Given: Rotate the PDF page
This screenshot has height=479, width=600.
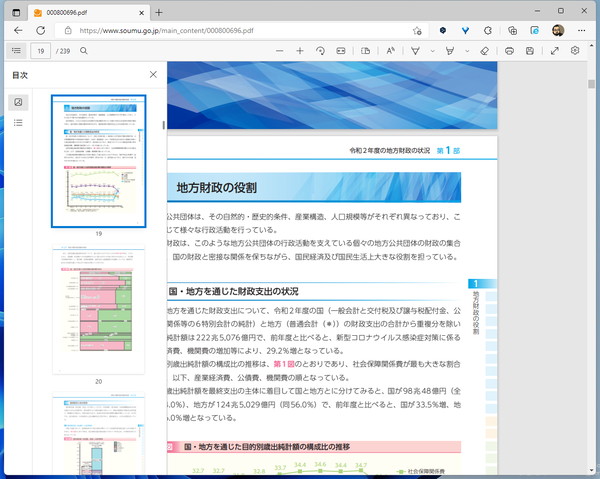Looking at the screenshot, I should 320,50.
